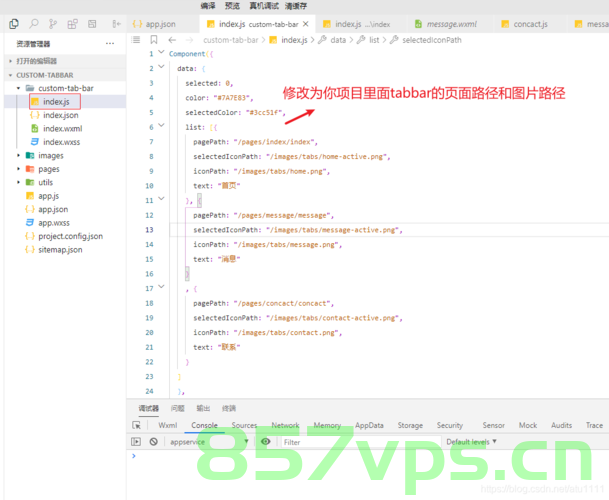Click the bookmark icon in breadcrumb bar
Viewport: 609px width, 500px height.
(x=154, y=40)
